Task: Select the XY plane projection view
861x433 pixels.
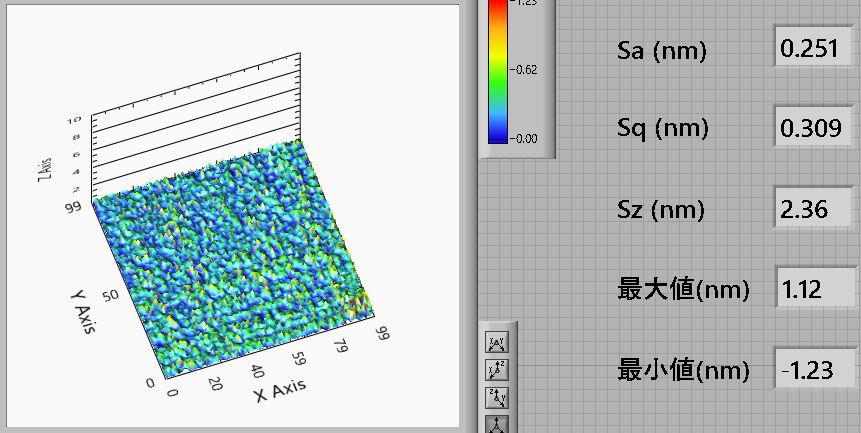Action: click(x=495, y=343)
